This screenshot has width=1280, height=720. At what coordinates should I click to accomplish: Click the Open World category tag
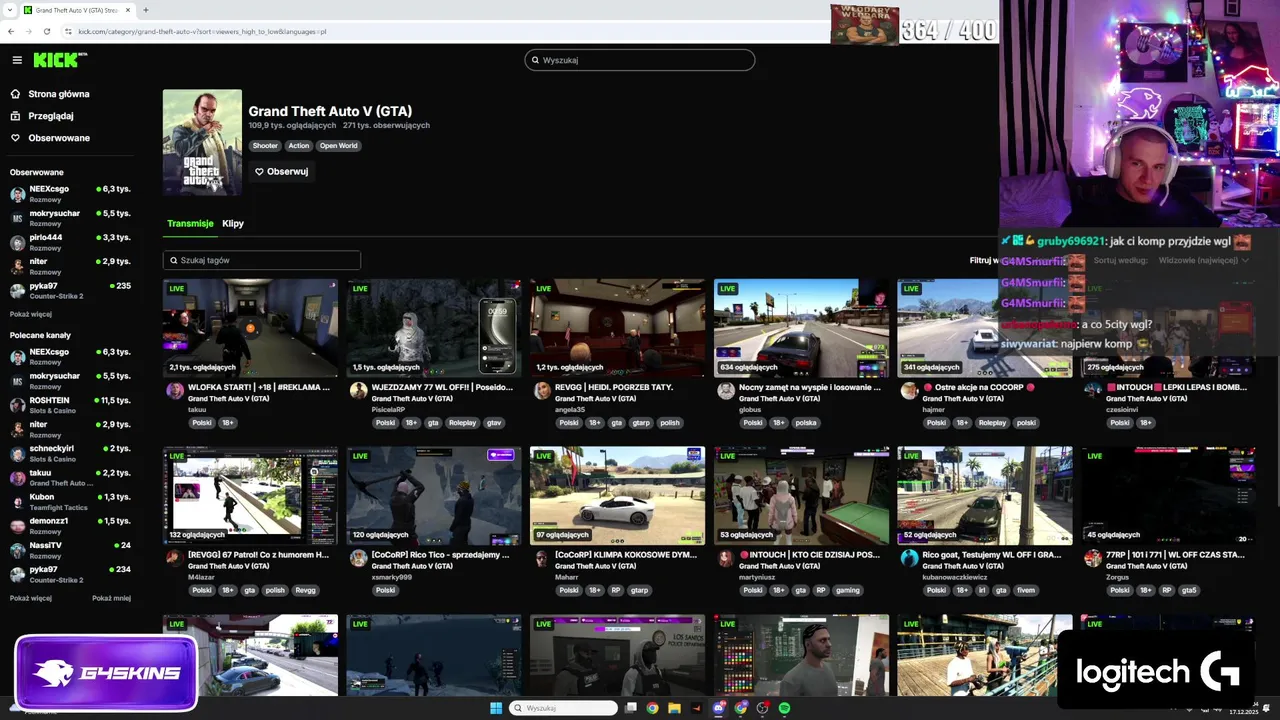tap(339, 146)
